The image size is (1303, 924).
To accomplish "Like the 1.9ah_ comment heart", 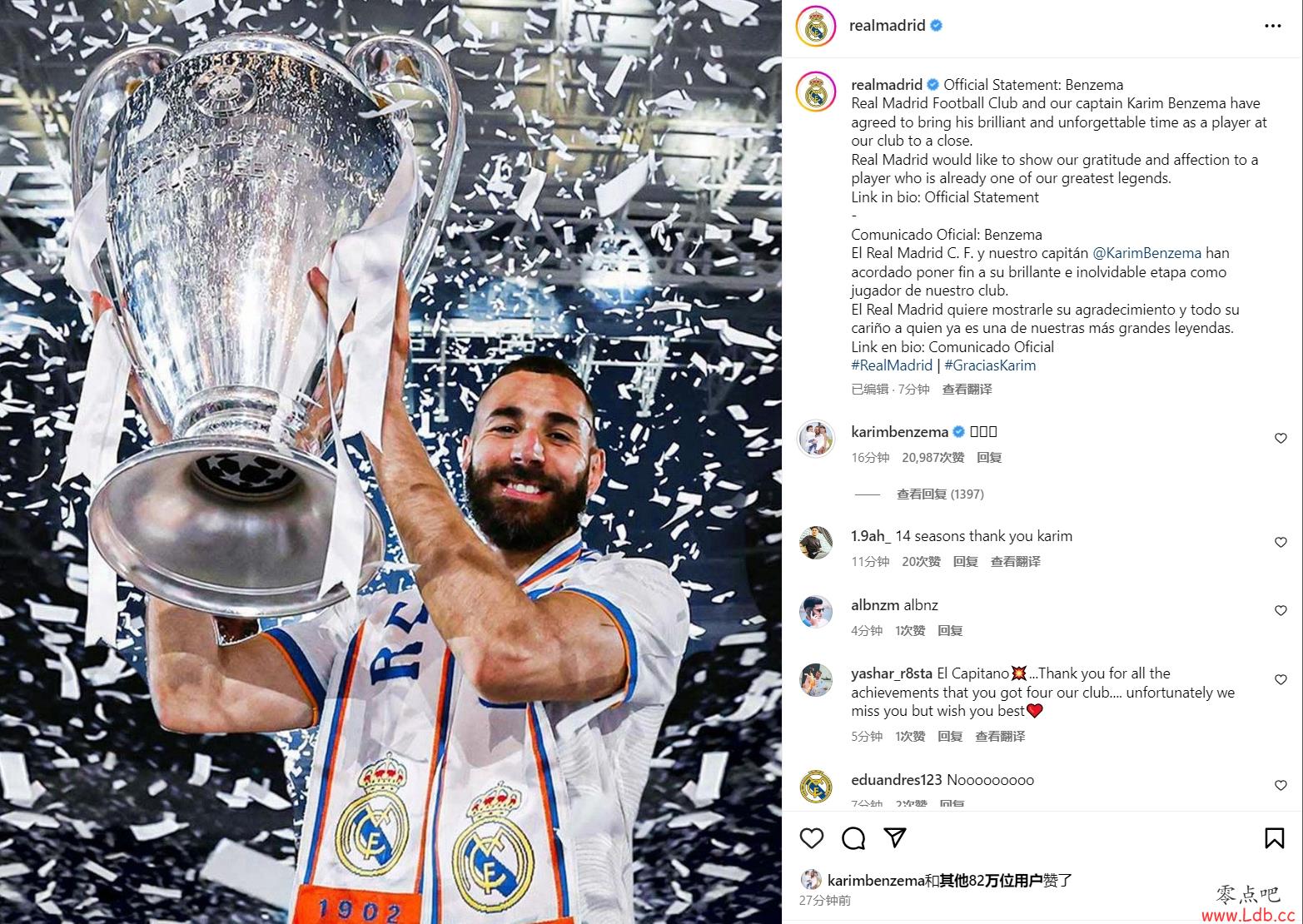I will (1281, 543).
